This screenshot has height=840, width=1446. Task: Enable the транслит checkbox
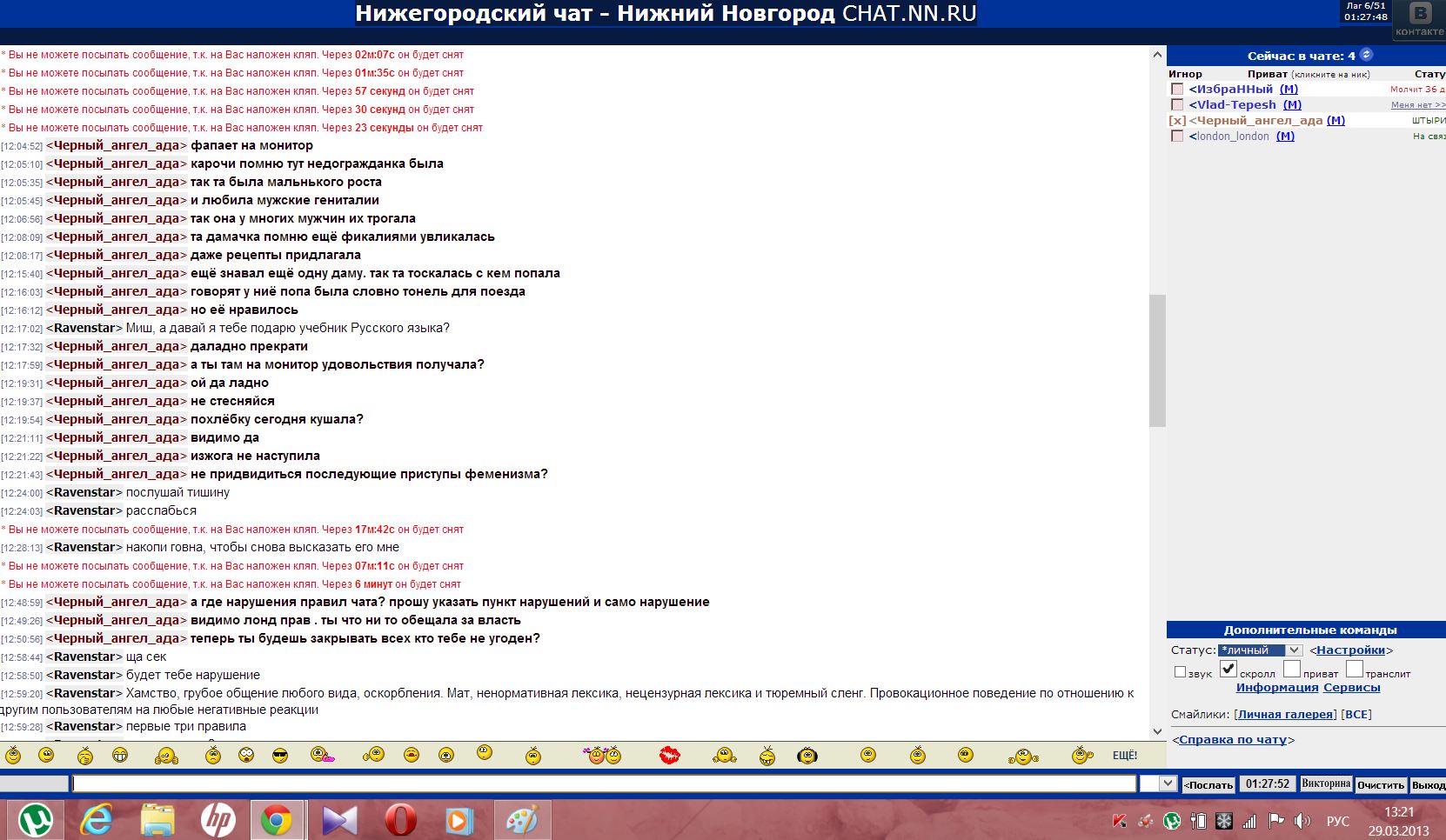1354,669
